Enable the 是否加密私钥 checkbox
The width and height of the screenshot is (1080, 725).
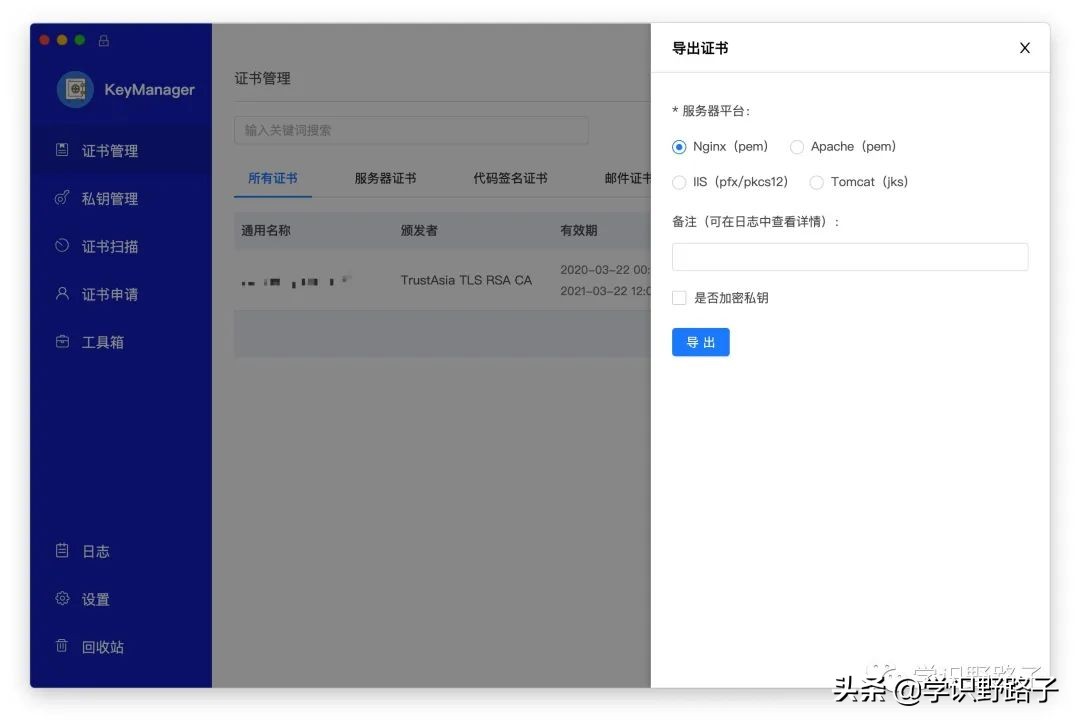click(x=679, y=297)
